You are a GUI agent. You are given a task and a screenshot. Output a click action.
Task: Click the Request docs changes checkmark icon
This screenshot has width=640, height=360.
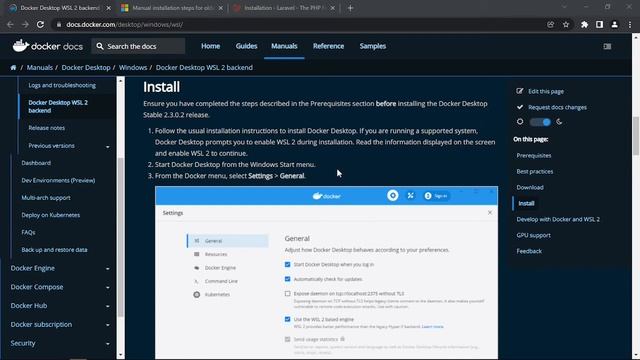(520, 107)
